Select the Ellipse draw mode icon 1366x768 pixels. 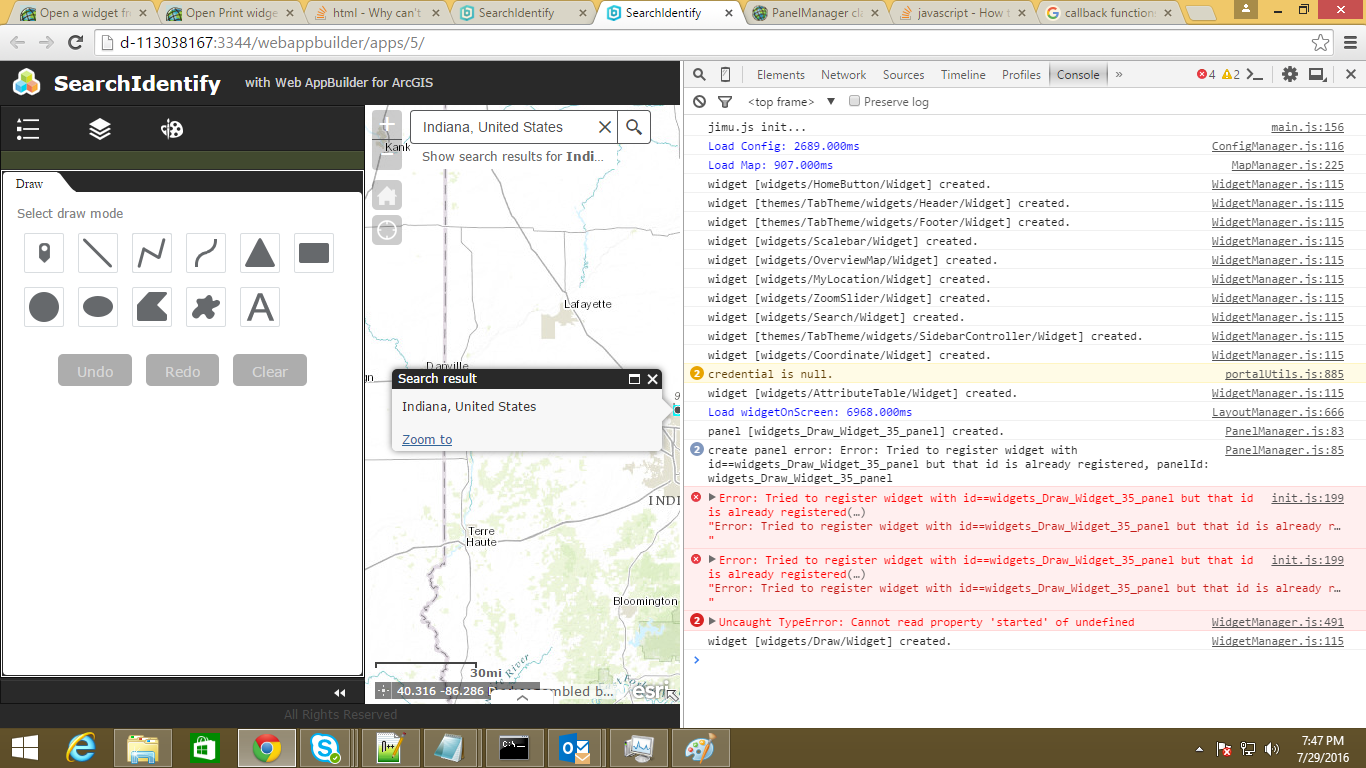pos(98,308)
